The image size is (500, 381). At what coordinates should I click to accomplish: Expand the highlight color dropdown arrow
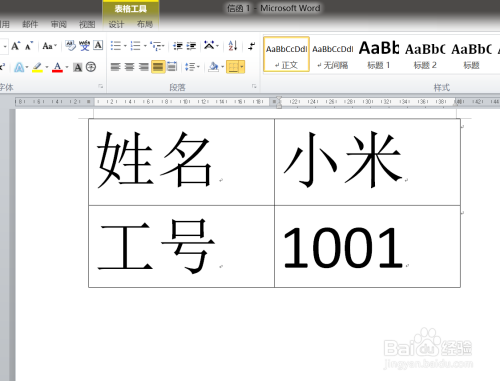(47, 67)
